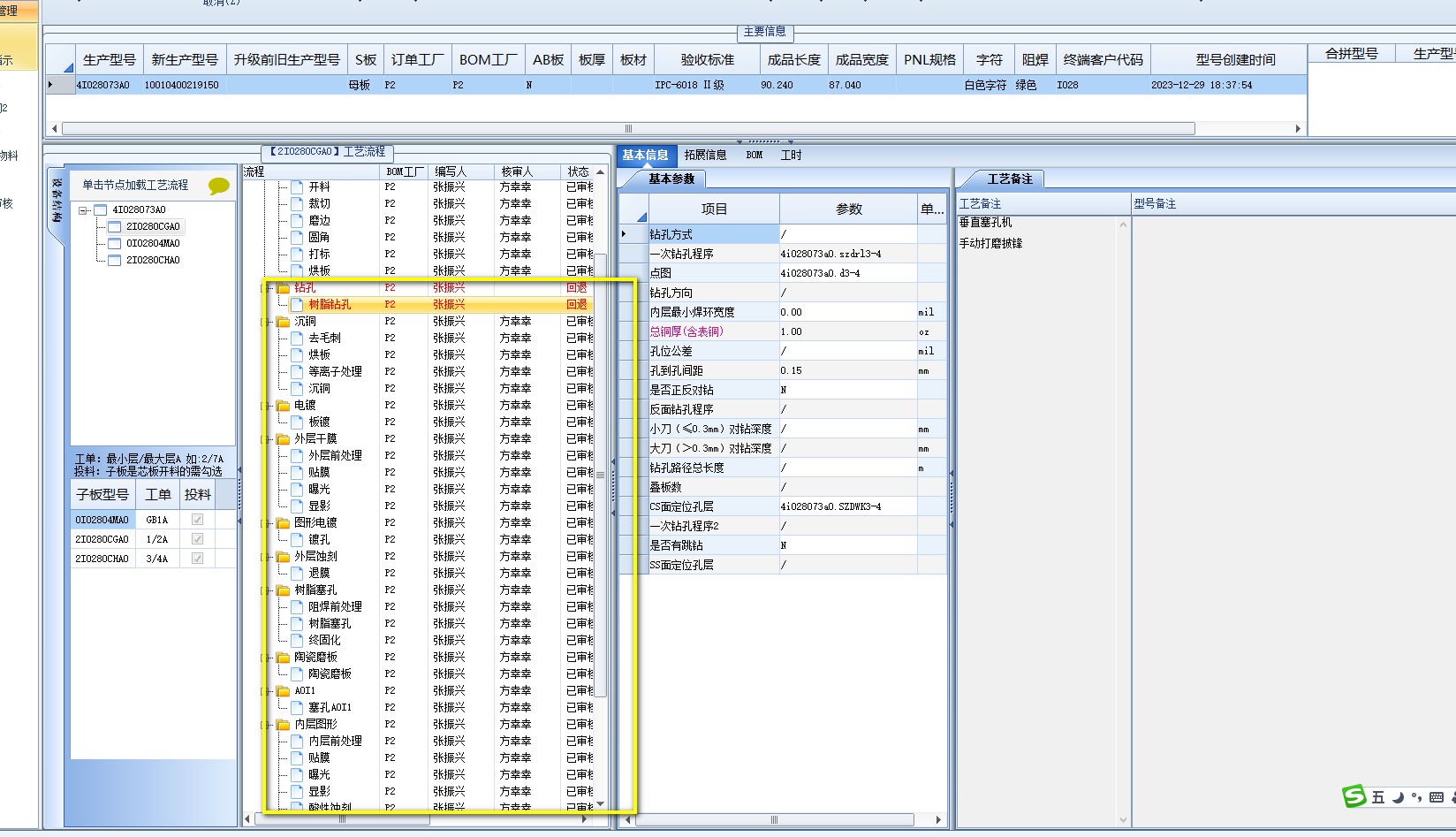Click the document icon beside 开料
The height and width of the screenshot is (837, 1456).
tap(298, 187)
